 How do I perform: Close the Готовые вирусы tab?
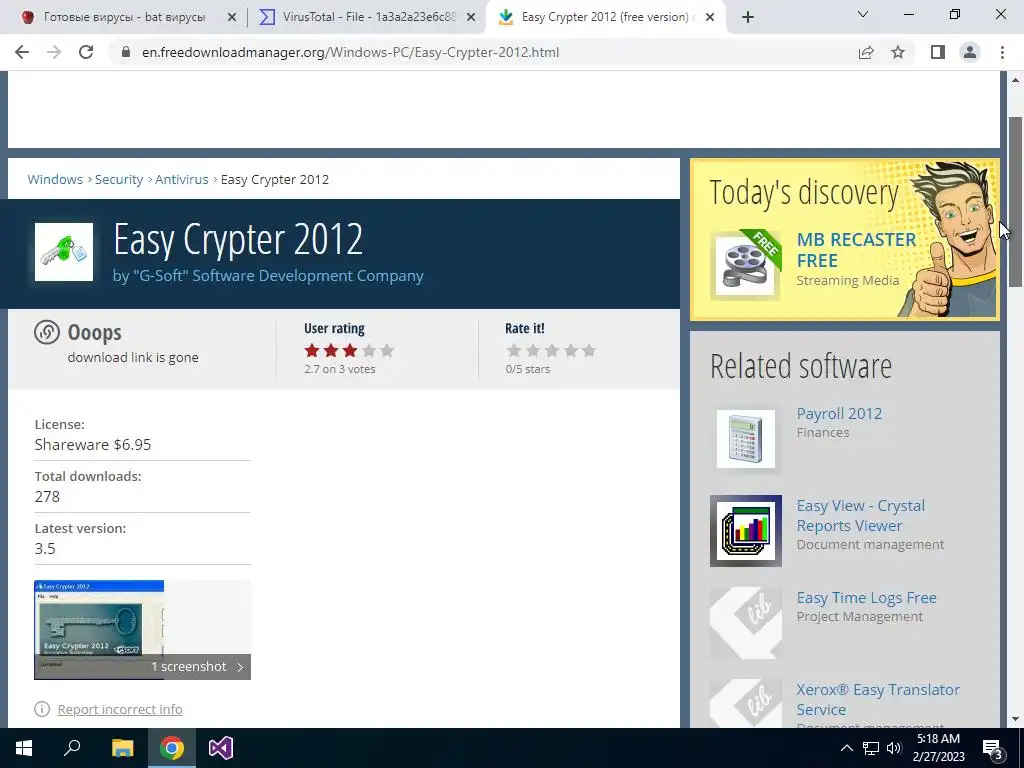(x=231, y=18)
